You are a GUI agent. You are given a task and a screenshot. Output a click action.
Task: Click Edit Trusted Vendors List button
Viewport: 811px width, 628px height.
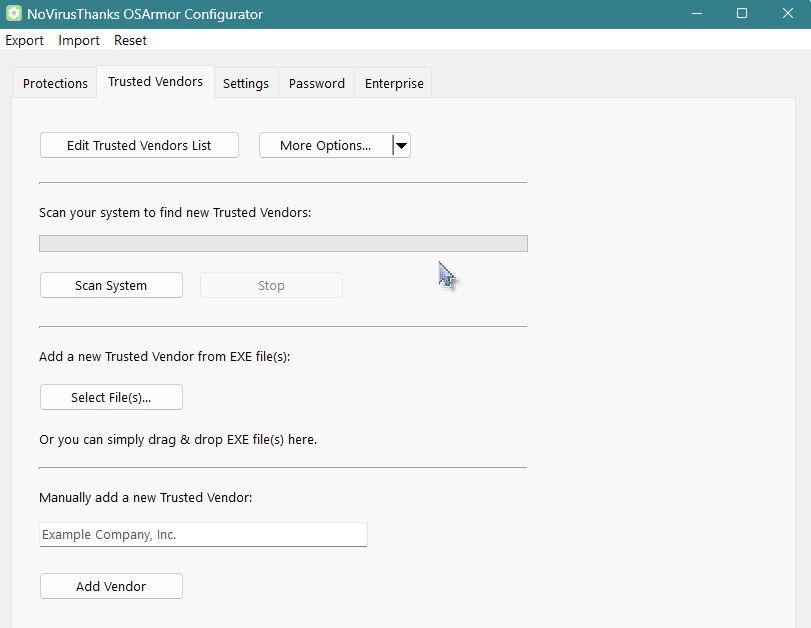[139, 145]
